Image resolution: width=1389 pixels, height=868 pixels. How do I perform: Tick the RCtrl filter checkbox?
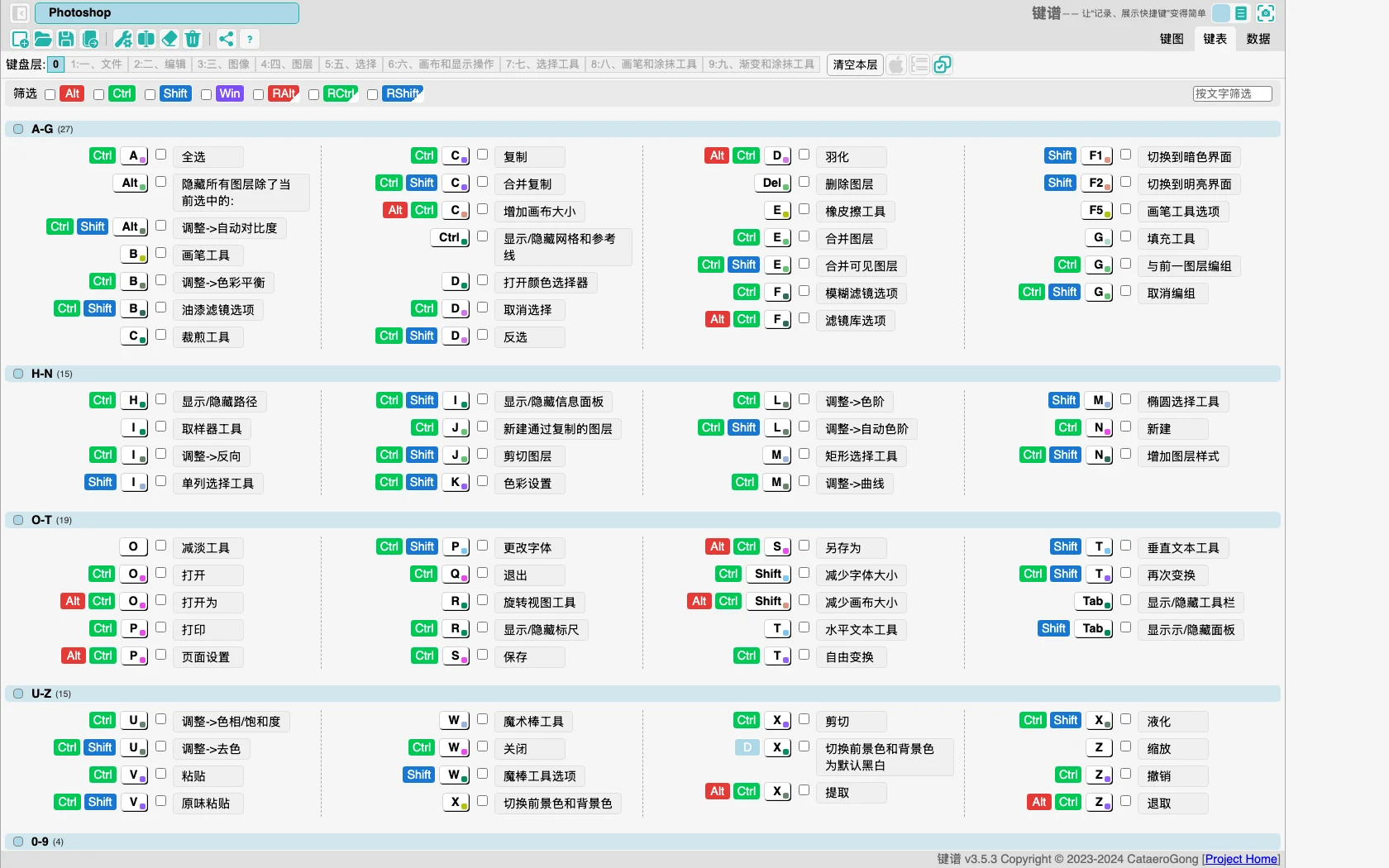(313, 94)
